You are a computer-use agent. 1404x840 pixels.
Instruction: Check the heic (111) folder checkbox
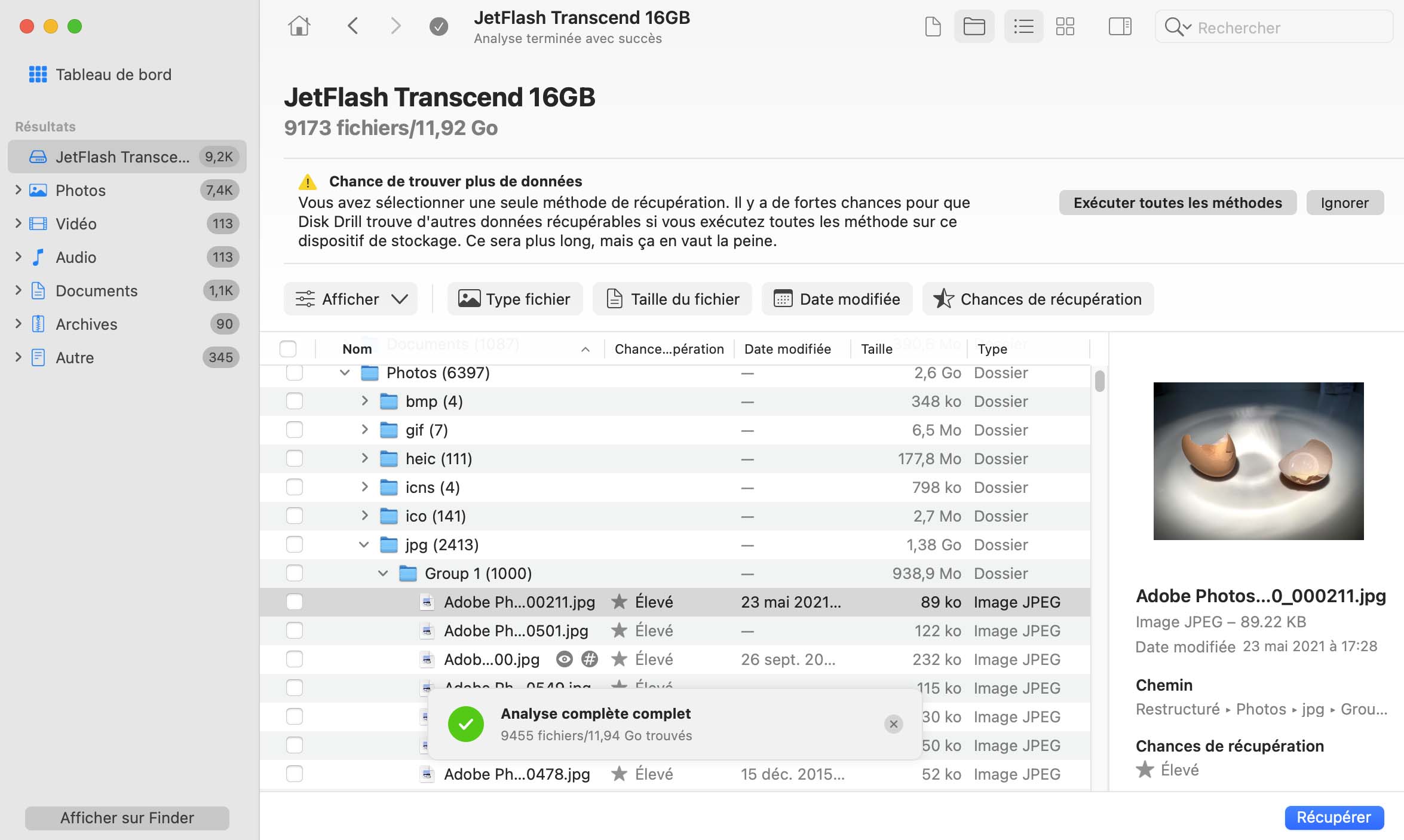click(295, 458)
